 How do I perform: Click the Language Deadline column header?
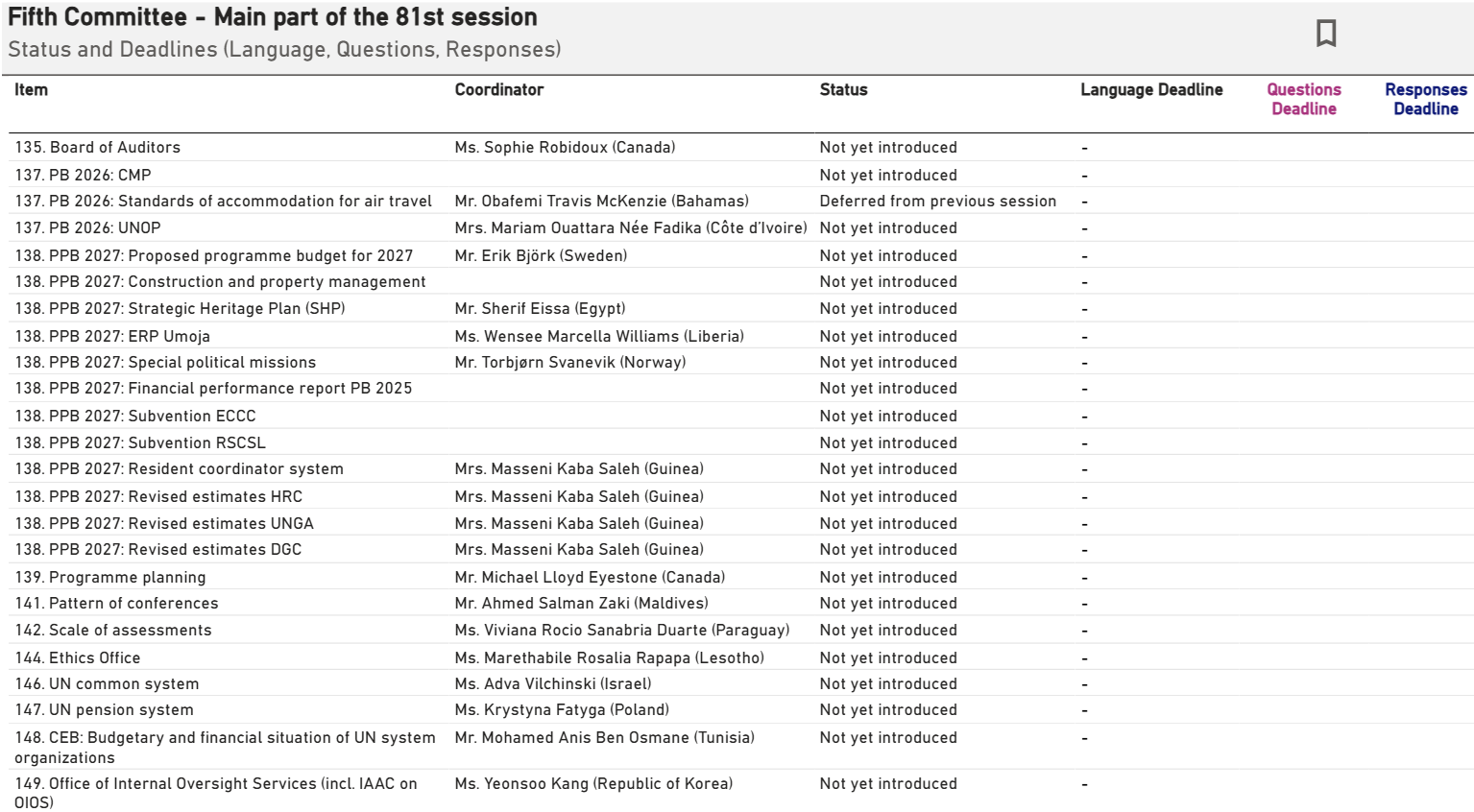pyautogui.click(x=1151, y=89)
